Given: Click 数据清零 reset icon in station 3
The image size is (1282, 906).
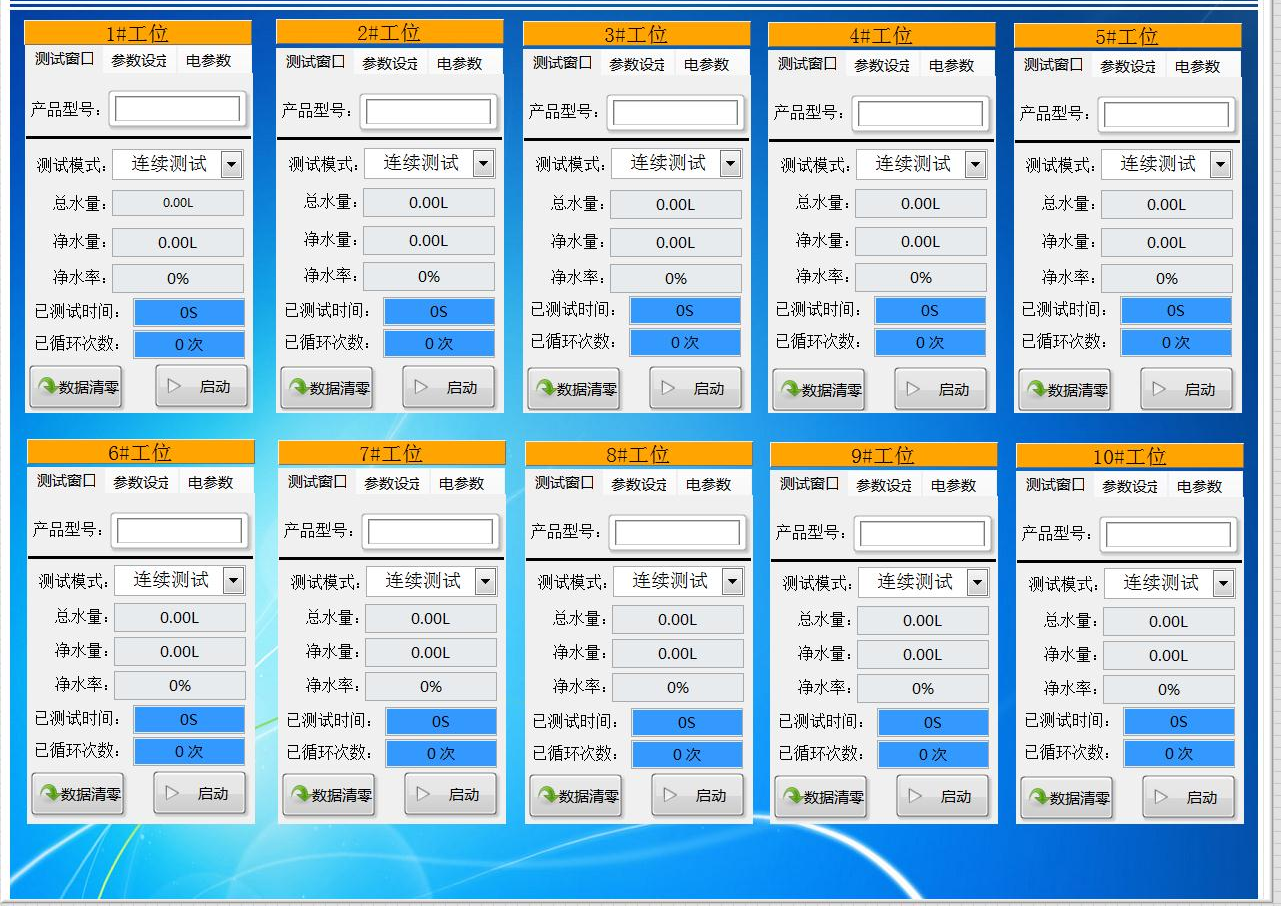Looking at the screenshot, I should (x=545, y=389).
